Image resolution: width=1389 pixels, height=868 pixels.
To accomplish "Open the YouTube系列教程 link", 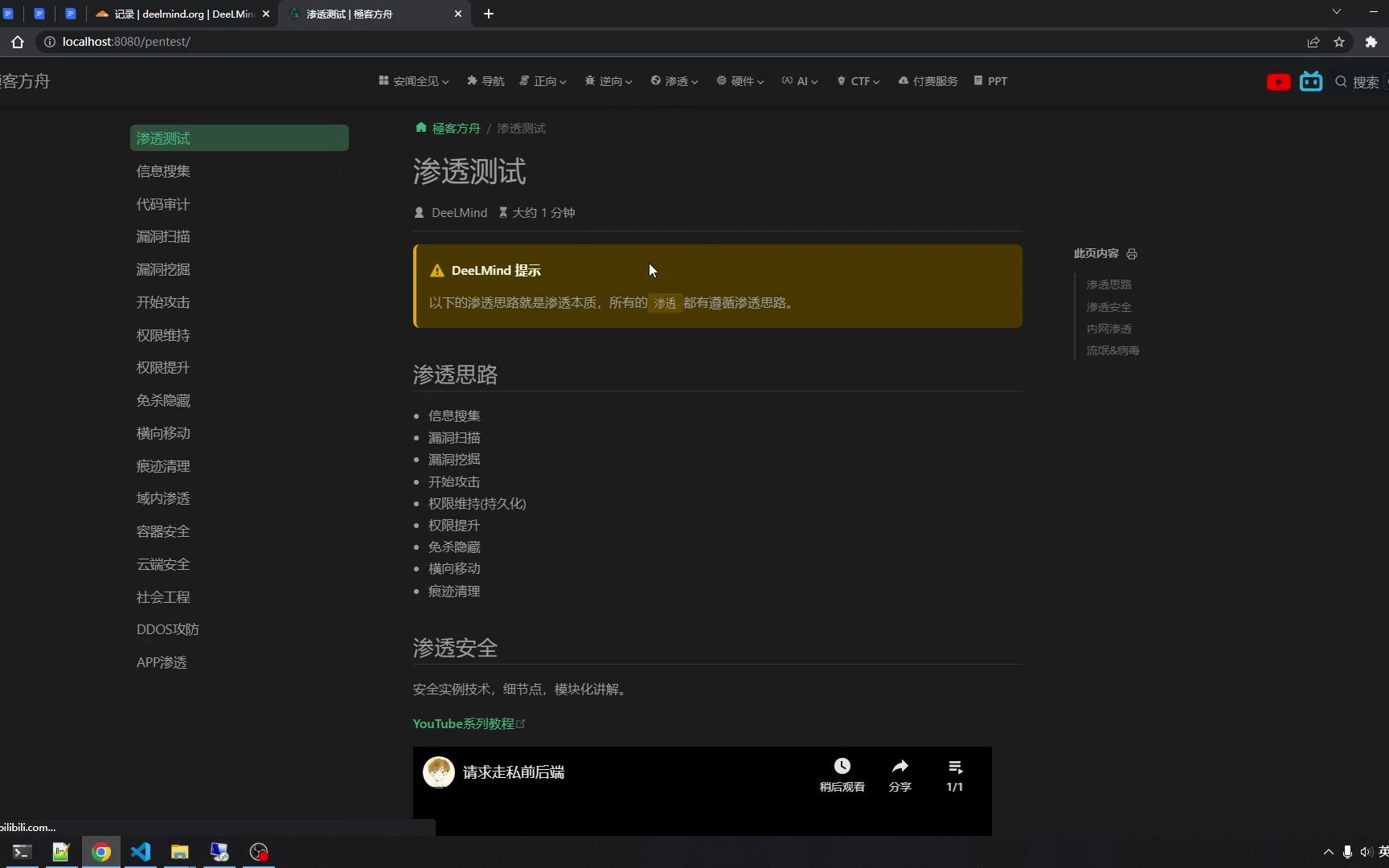I will (x=469, y=723).
